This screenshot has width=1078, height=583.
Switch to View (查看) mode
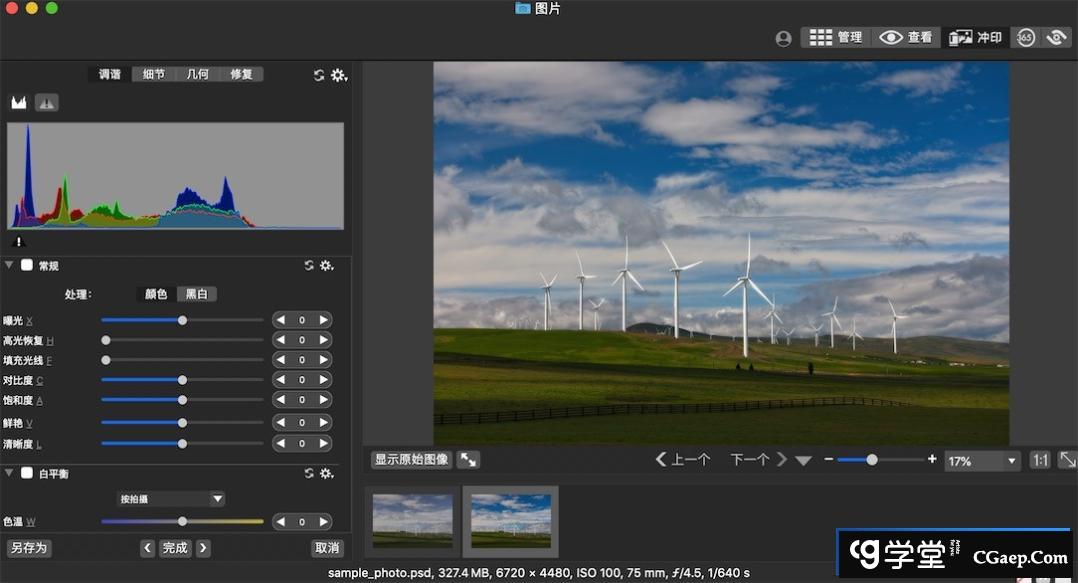tap(905, 38)
